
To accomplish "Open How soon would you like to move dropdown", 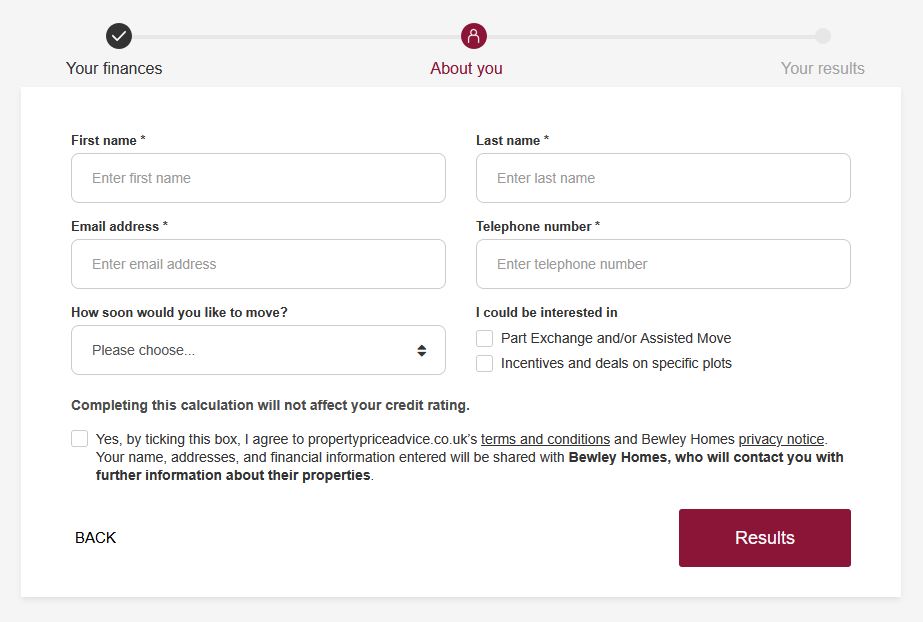I will (x=258, y=350).
